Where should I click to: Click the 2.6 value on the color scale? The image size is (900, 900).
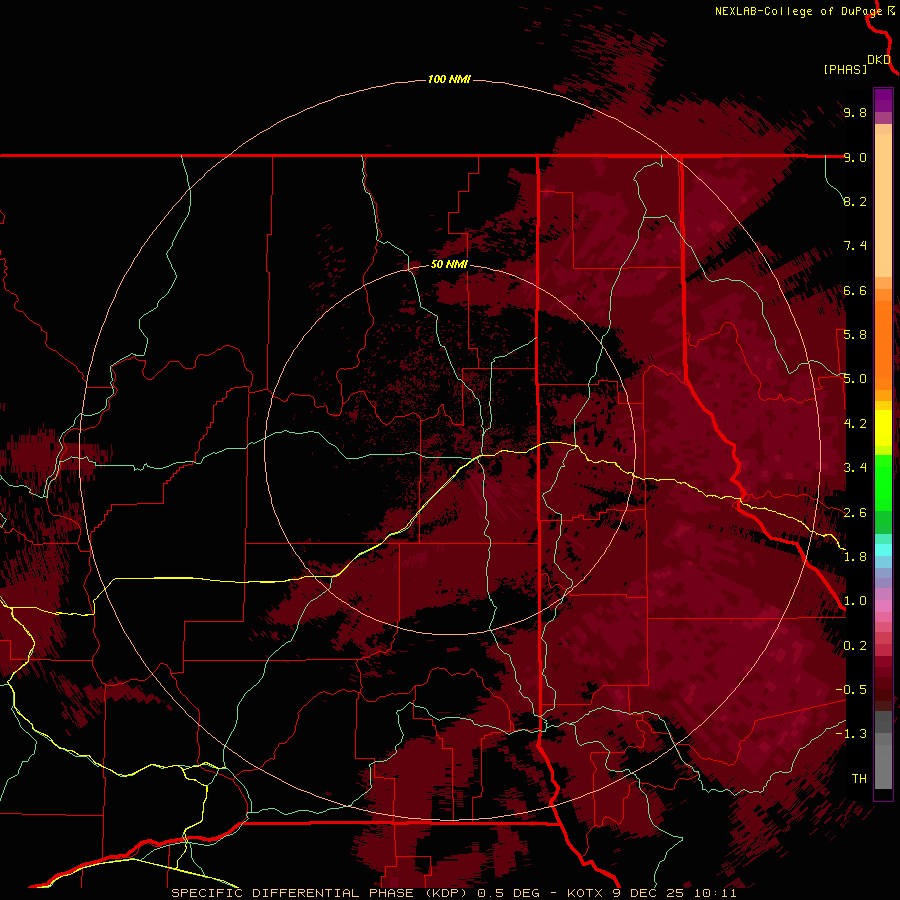(855, 513)
